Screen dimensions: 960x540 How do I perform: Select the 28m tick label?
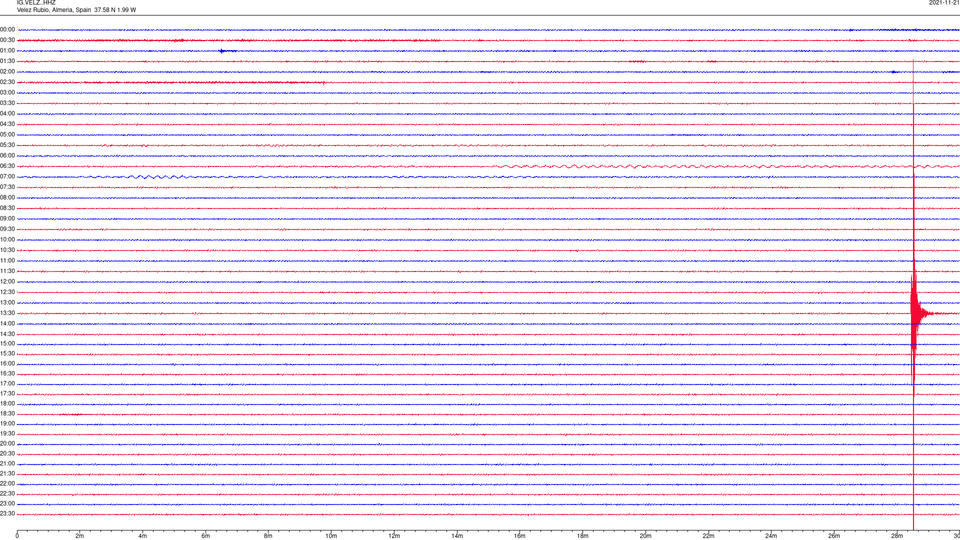click(x=897, y=536)
